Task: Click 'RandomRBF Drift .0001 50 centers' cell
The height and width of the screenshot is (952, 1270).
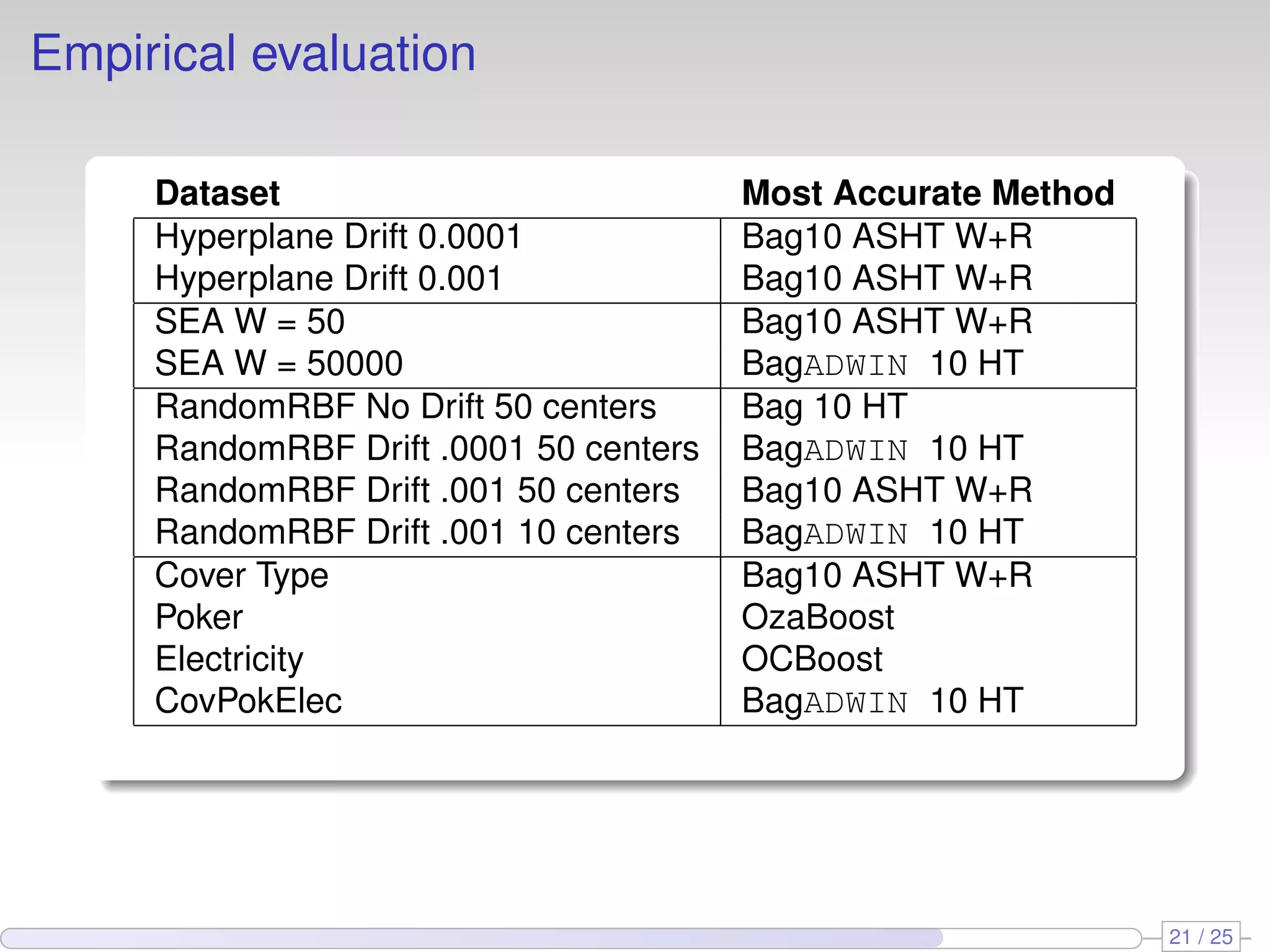Action: [x=427, y=449]
